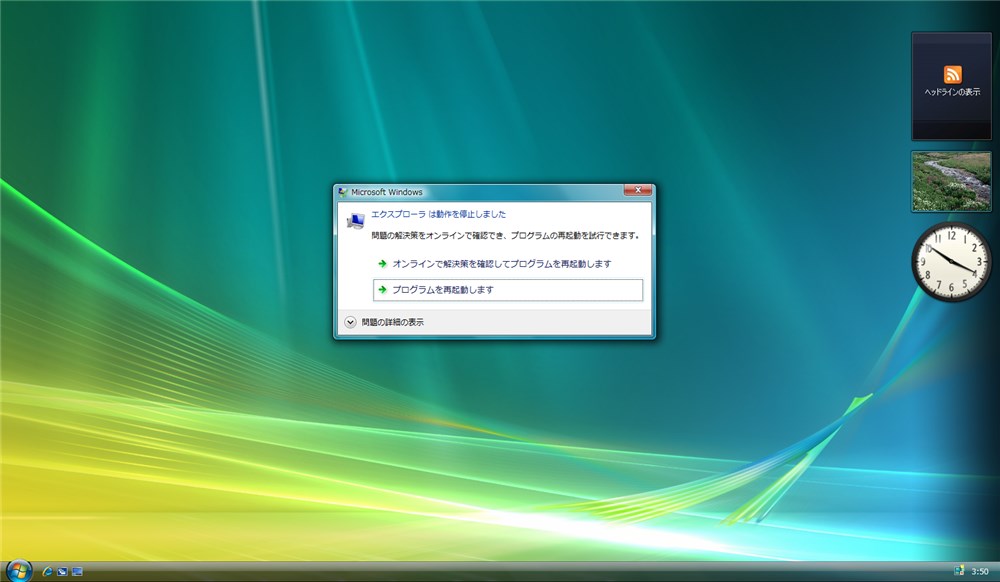The image size is (1000, 582).
Task: Click the ヘッドラインの表示 text in gadget
Action: (x=952, y=92)
